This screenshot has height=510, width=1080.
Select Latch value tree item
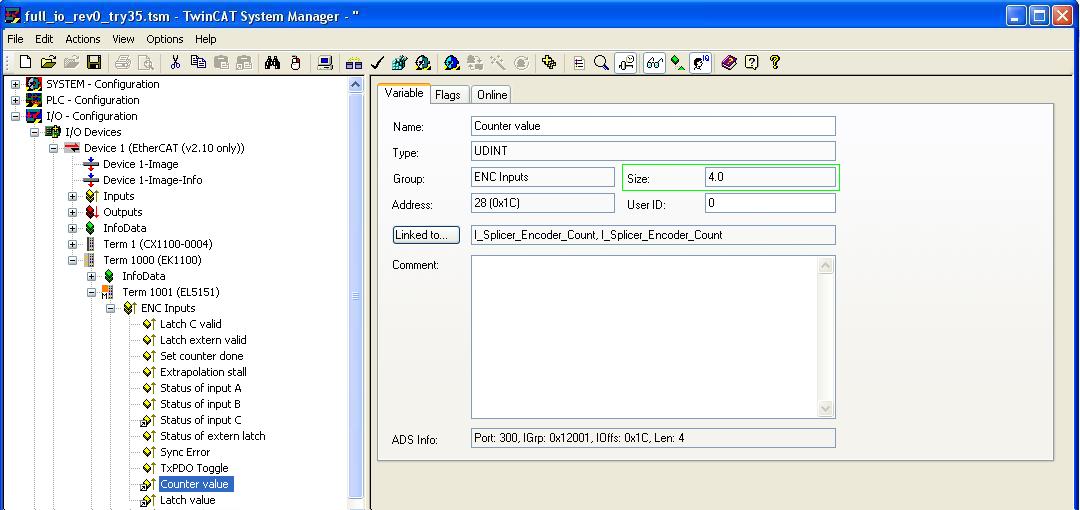click(x=187, y=500)
